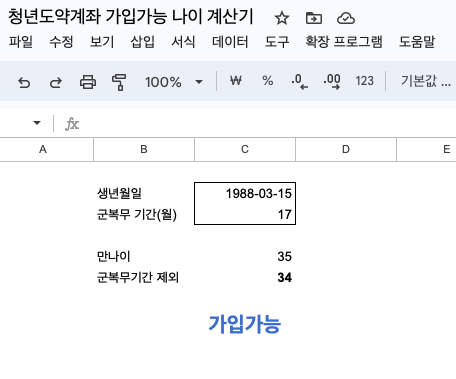Select the 만나이 label cell
This screenshot has height=379, width=456.
(x=144, y=256)
